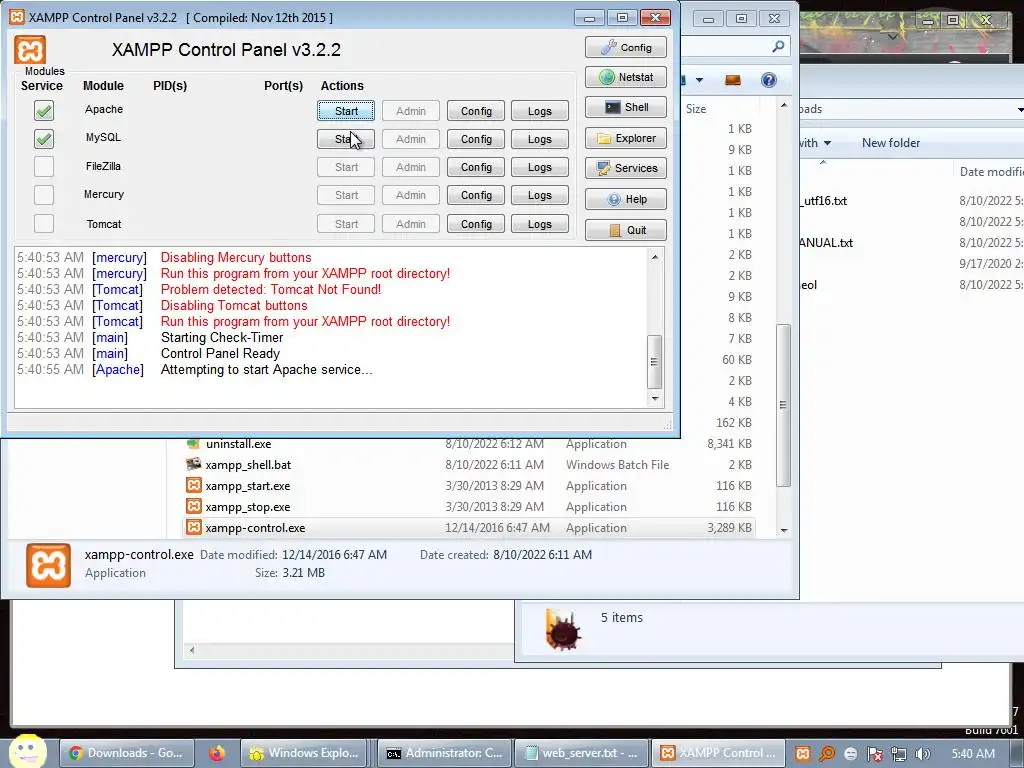
Task: Click the Explorer file list scroll down arrow
Action: tap(784, 530)
